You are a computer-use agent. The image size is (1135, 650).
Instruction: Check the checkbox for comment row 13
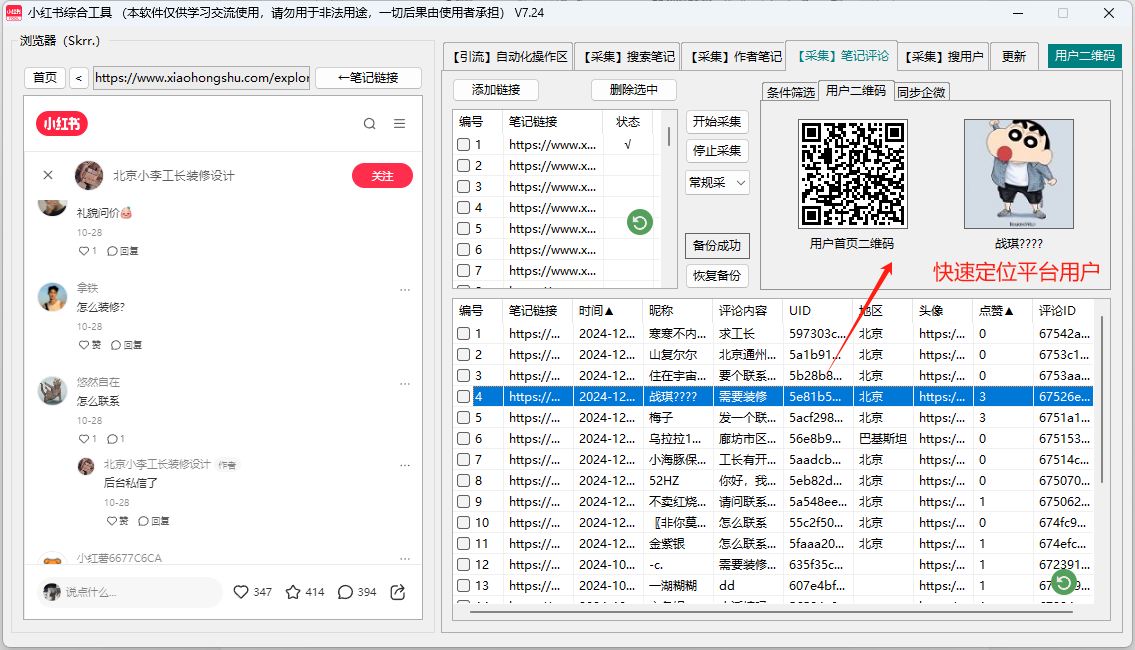coord(463,585)
